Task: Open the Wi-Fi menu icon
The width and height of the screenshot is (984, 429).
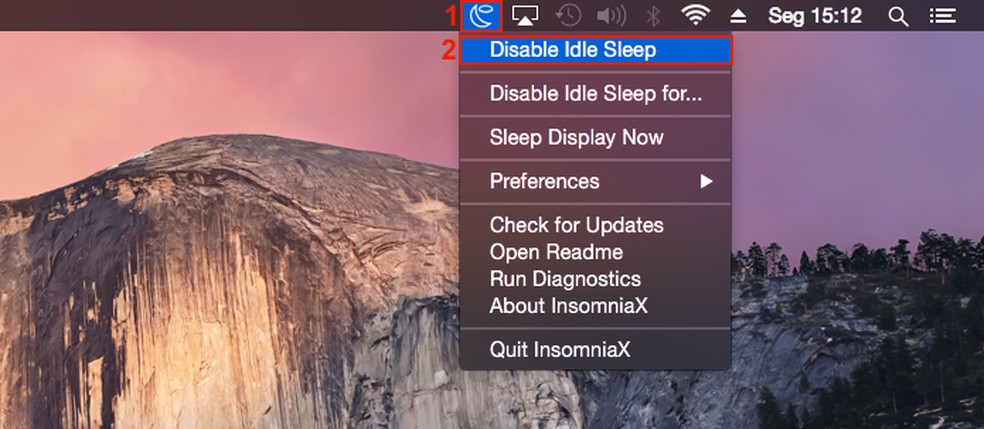Action: tap(697, 16)
